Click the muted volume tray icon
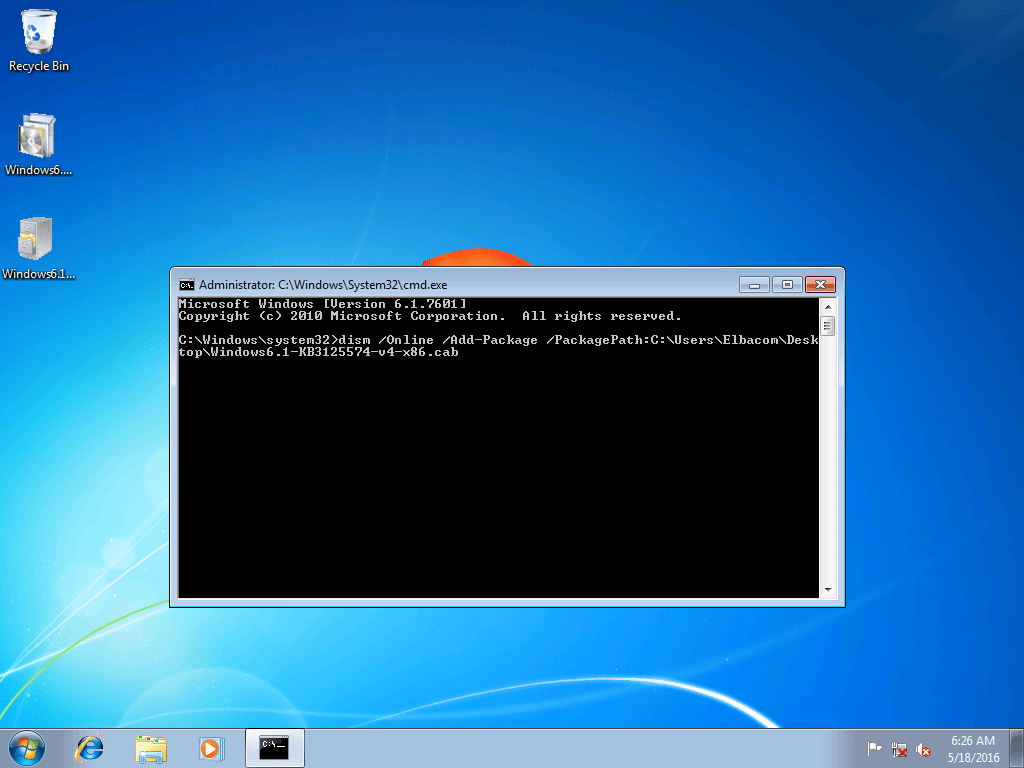This screenshot has height=768, width=1024. point(923,749)
